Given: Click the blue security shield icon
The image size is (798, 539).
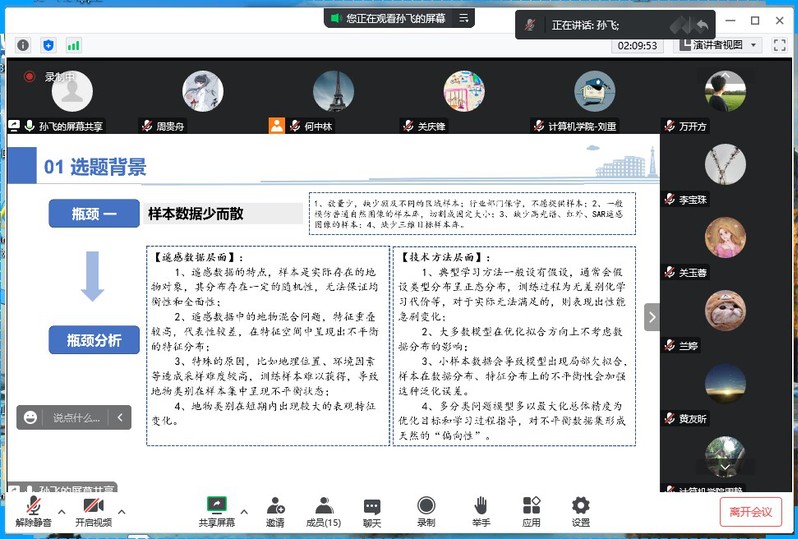Looking at the screenshot, I should pyautogui.click(x=48, y=45).
